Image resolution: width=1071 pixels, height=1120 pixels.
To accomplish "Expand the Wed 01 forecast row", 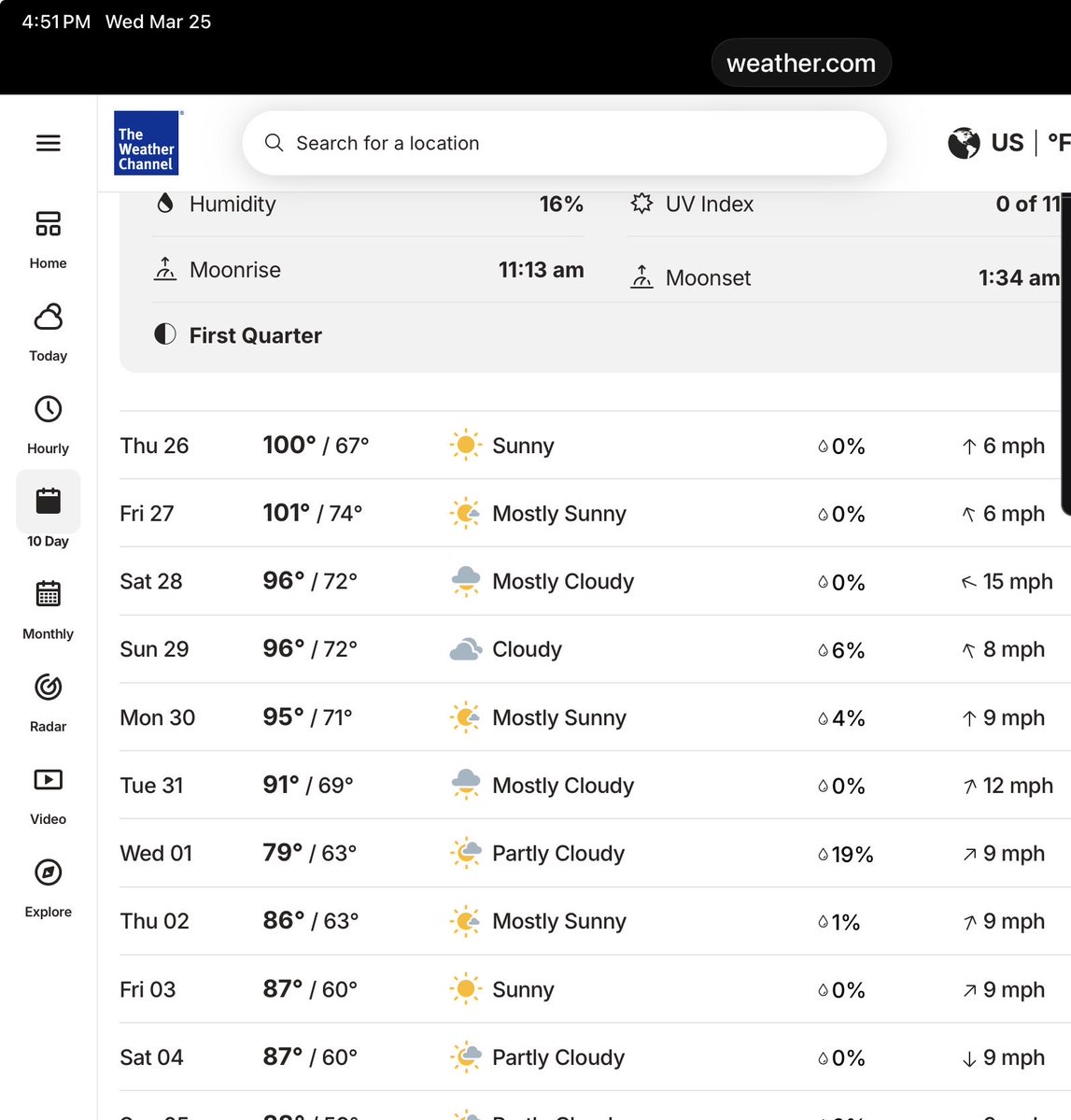I will tap(594, 853).
